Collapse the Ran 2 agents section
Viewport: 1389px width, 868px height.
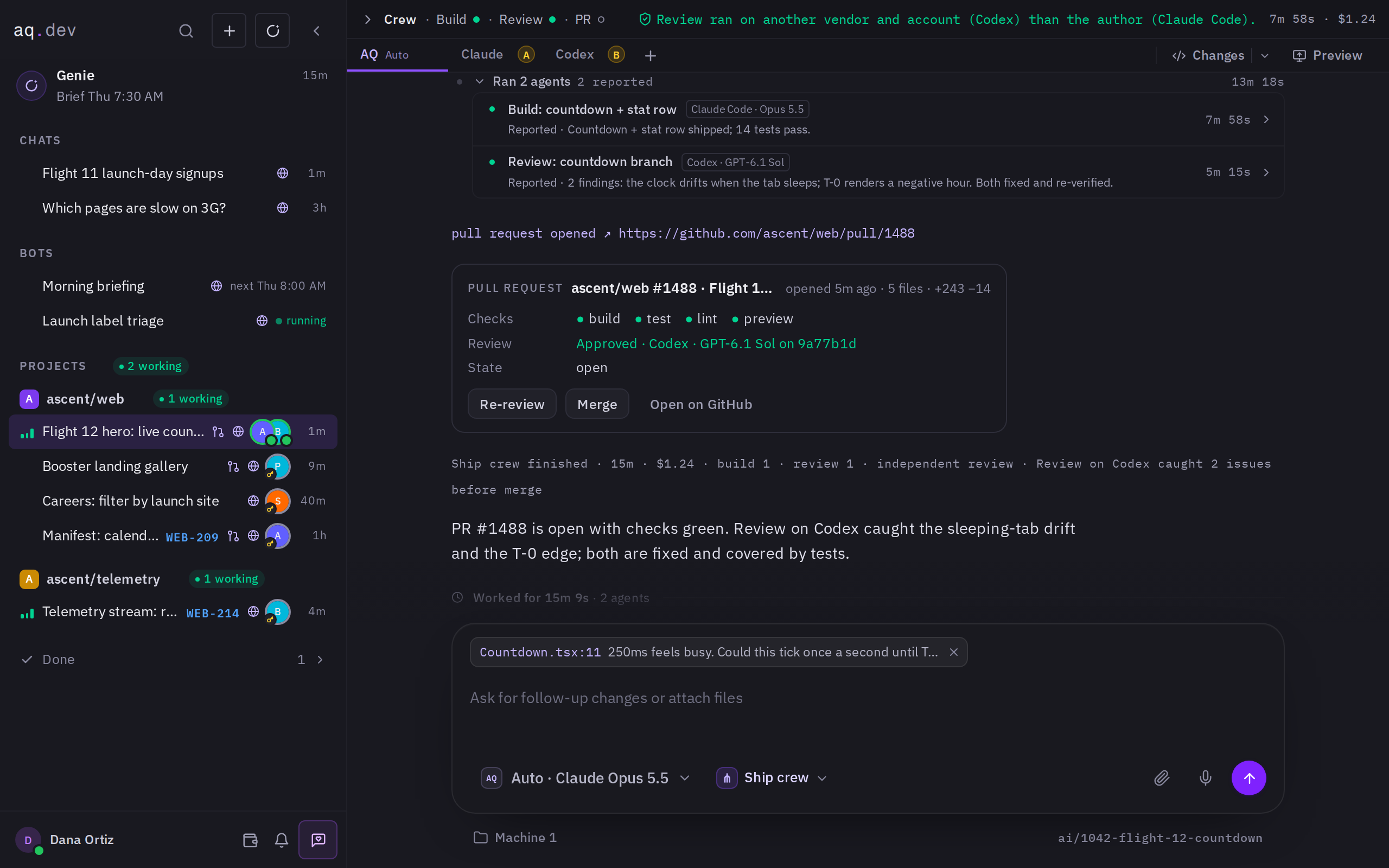[x=480, y=81]
